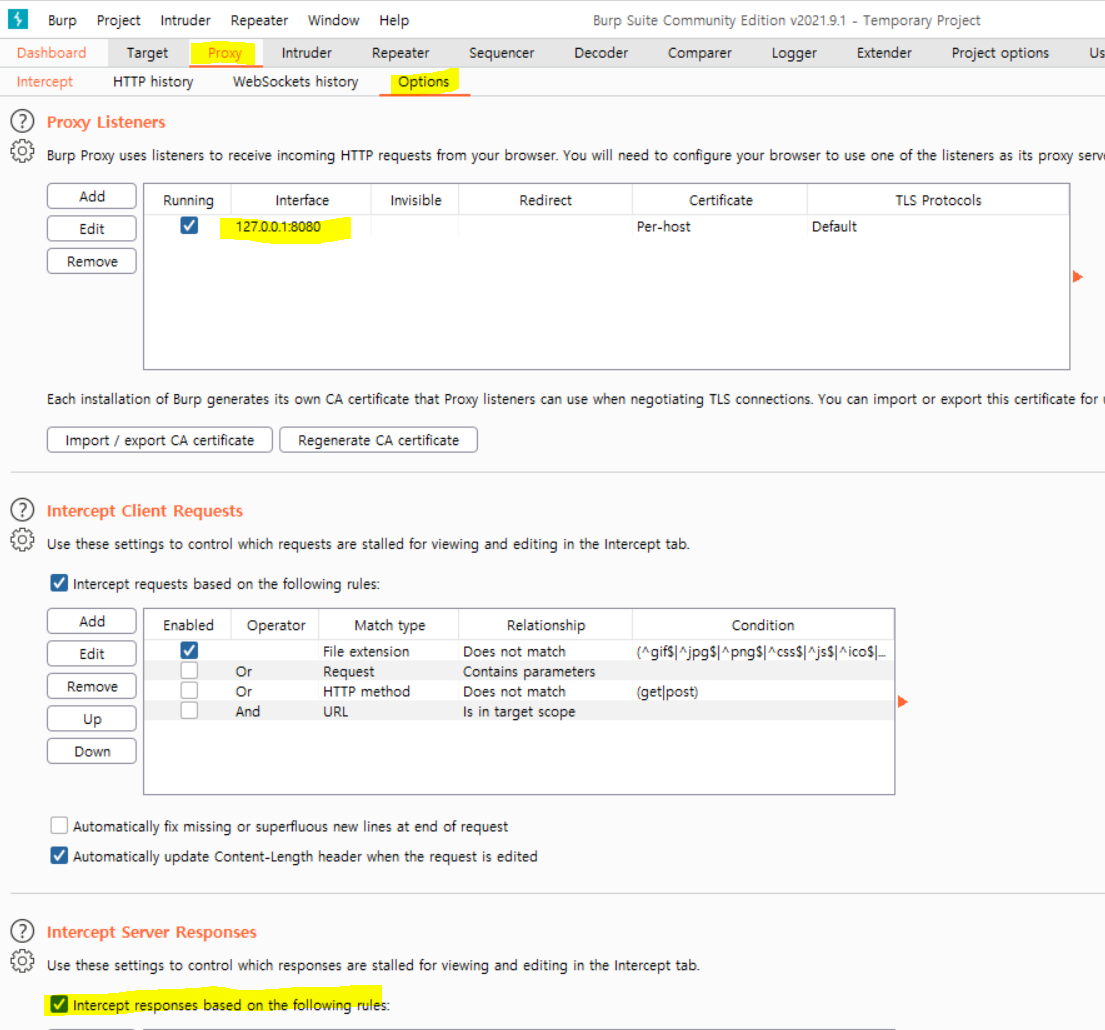Screen dimensions: 1105x1030
Task: Expand Proxy Listeners table with orange arrow
Action: tap(1078, 276)
